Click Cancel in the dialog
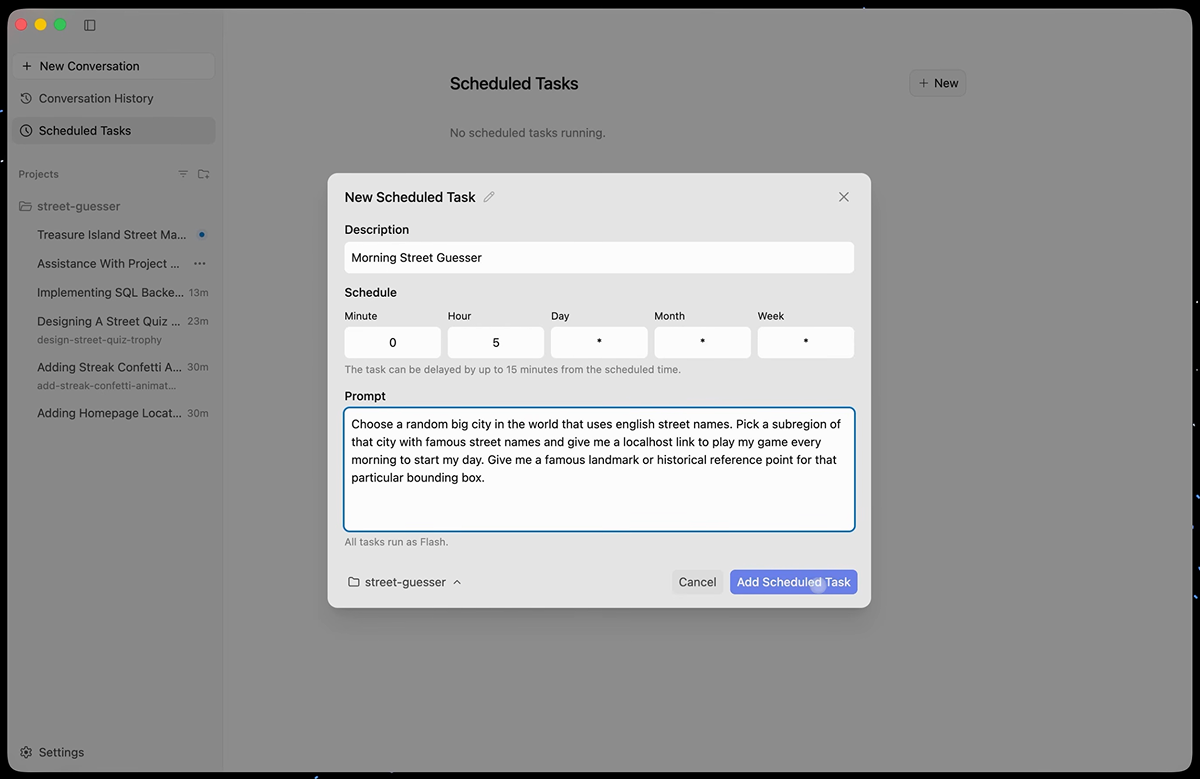Image resolution: width=1200 pixels, height=779 pixels. click(x=697, y=582)
